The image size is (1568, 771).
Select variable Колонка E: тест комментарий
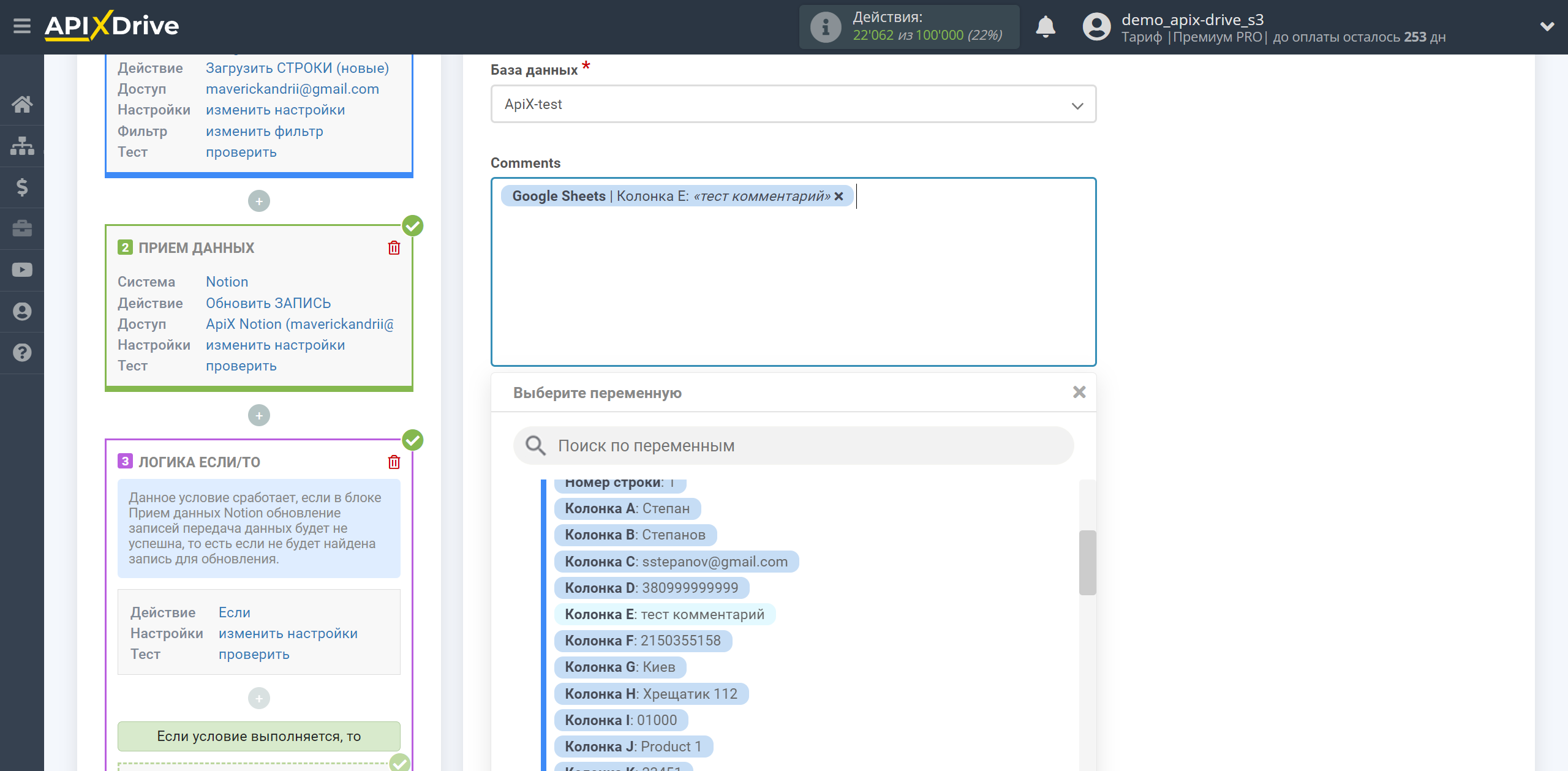pyautogui.click(x=665, y=614)
